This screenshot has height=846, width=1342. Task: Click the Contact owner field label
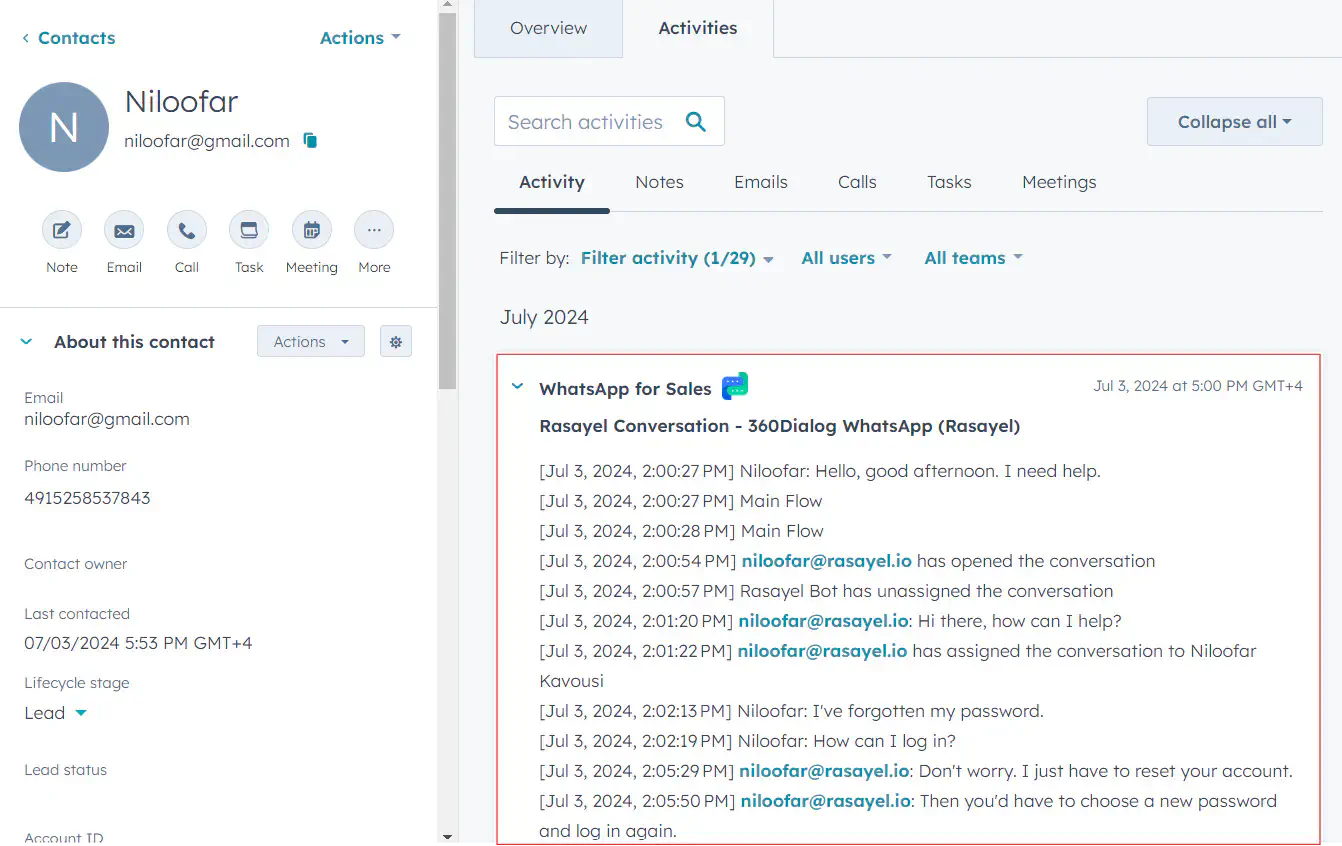76,564
